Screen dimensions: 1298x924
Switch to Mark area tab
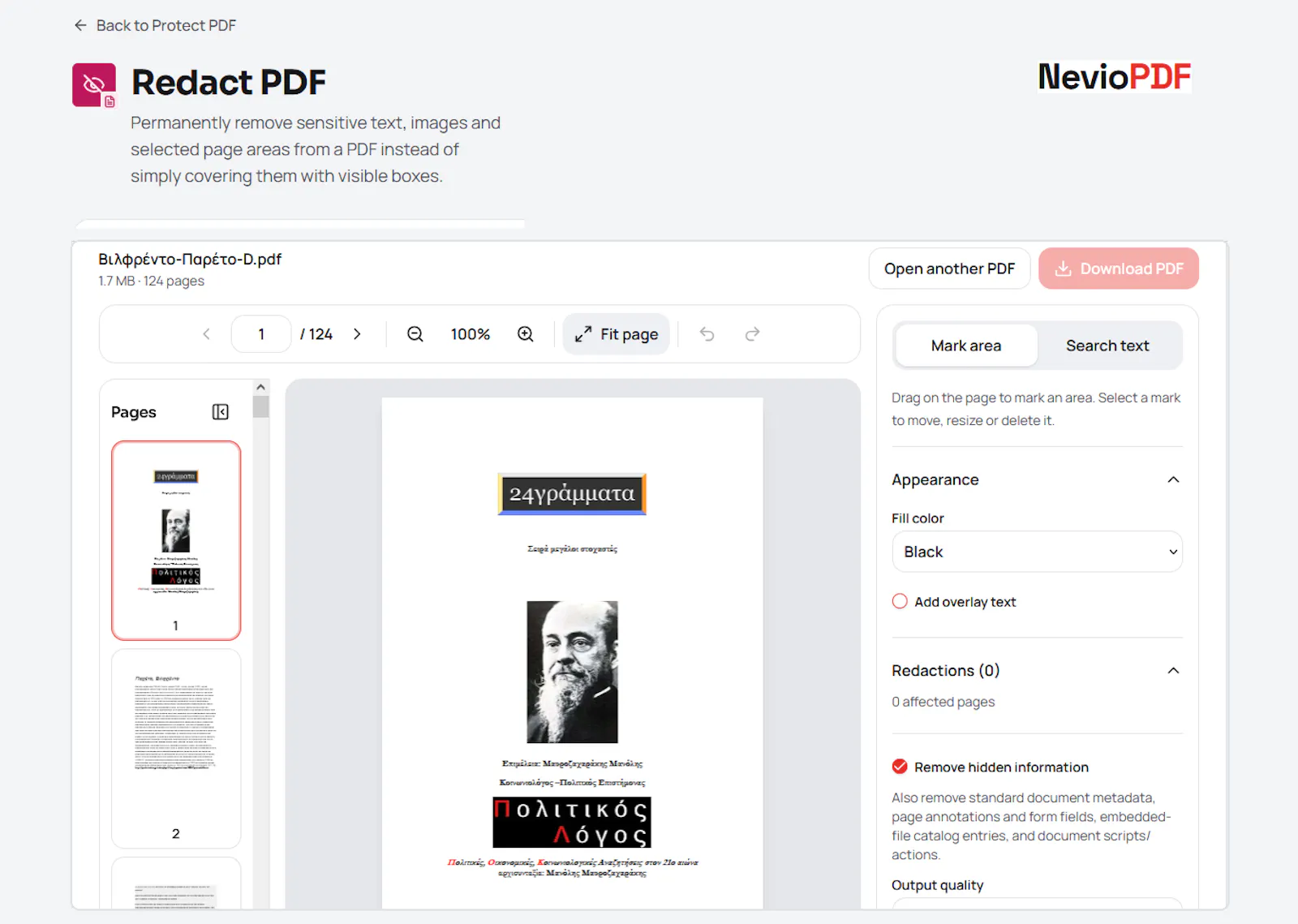tap(966, 346)
